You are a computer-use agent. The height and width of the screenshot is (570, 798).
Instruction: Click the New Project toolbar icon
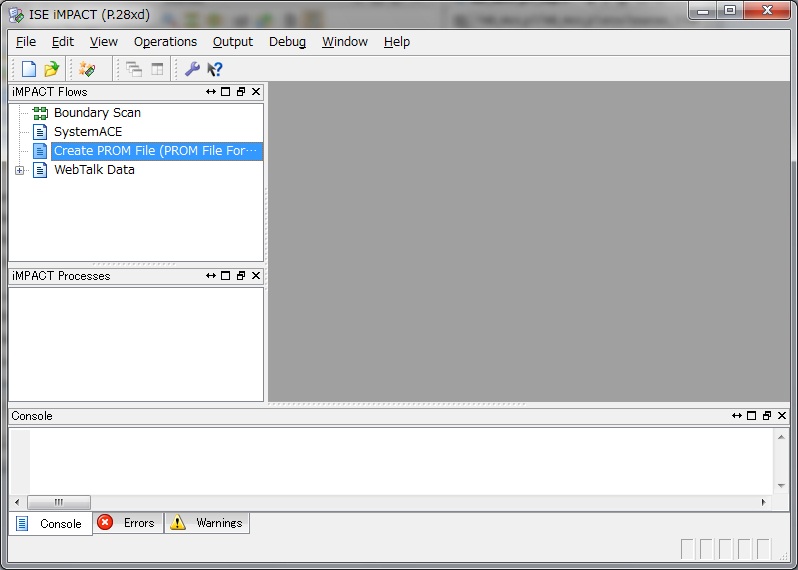pos(29,69)
